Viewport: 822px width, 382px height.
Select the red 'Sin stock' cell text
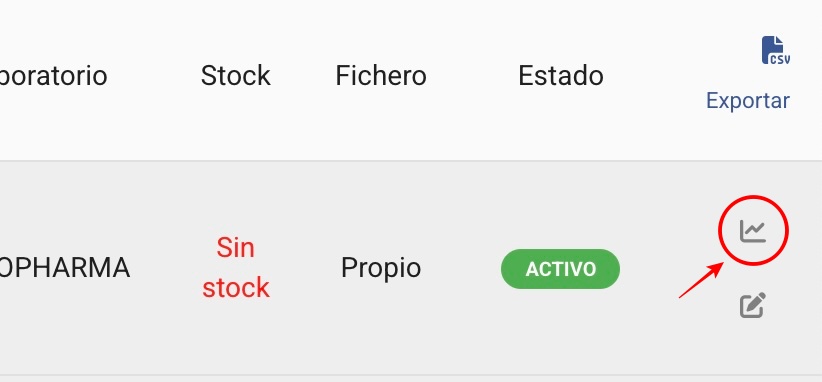(236, 268)
